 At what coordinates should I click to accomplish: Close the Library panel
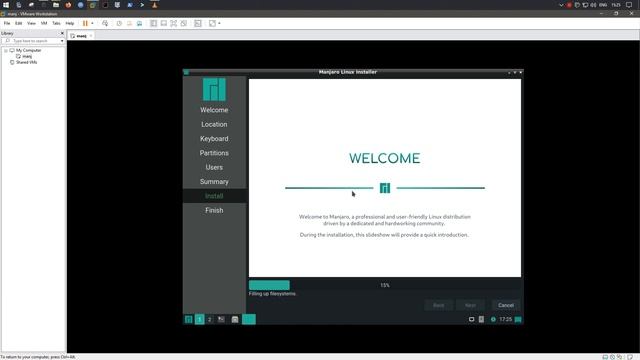pyautogui.click(x=62, y=33)
